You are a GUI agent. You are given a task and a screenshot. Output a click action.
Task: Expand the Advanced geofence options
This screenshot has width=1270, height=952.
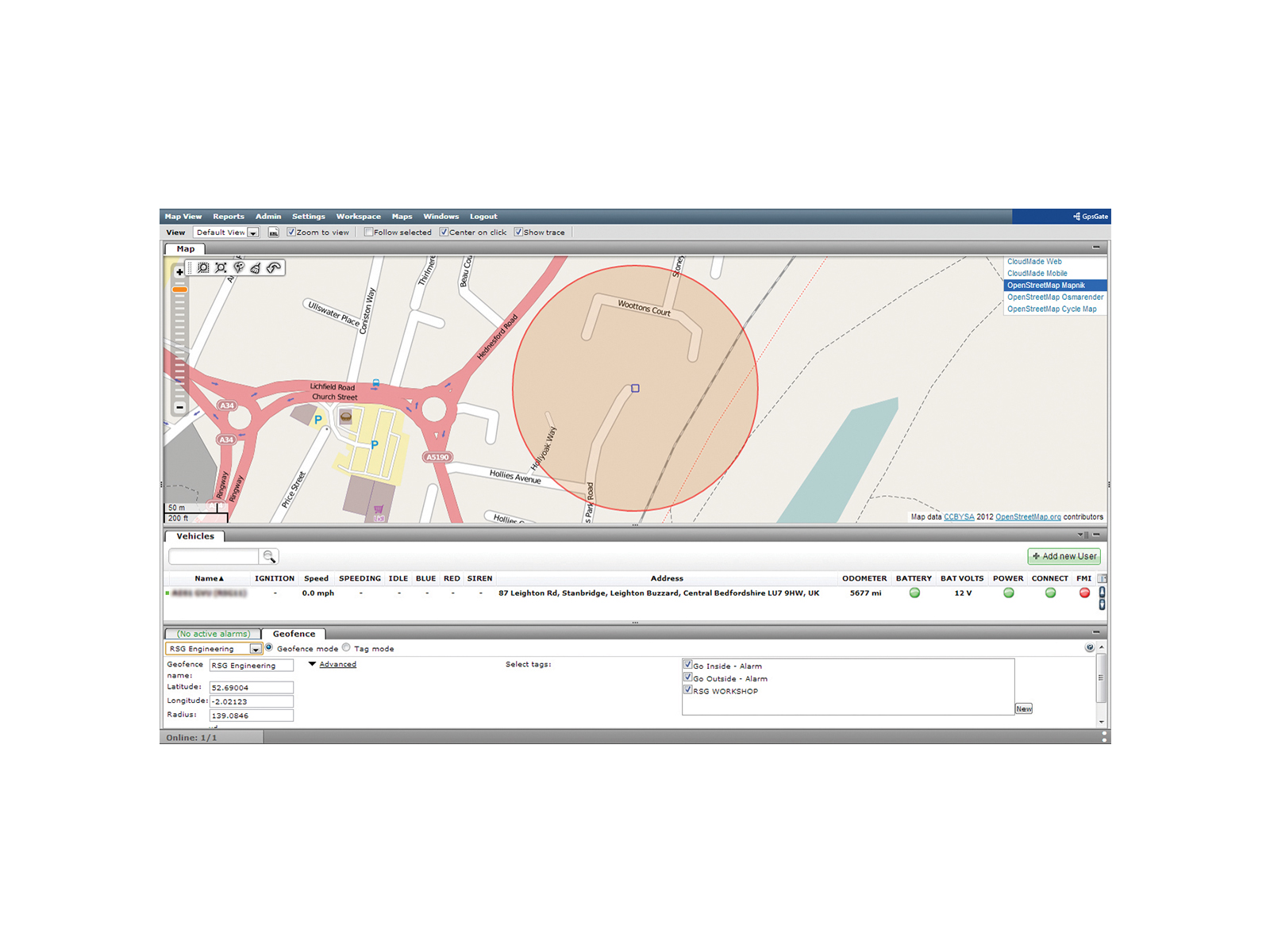[x=337, y=664]
